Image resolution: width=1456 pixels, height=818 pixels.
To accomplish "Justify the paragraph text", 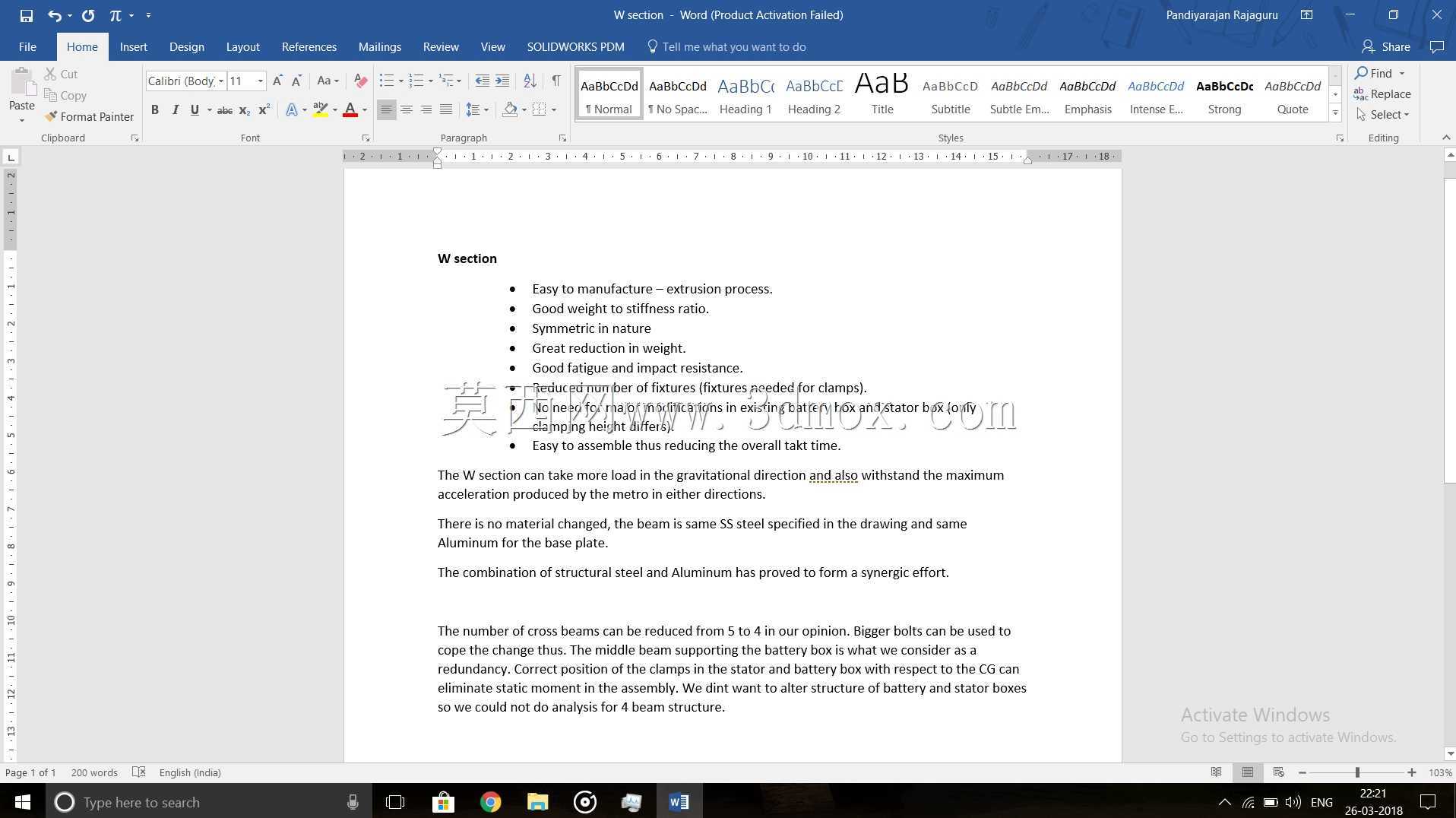I will coord(446,110).
